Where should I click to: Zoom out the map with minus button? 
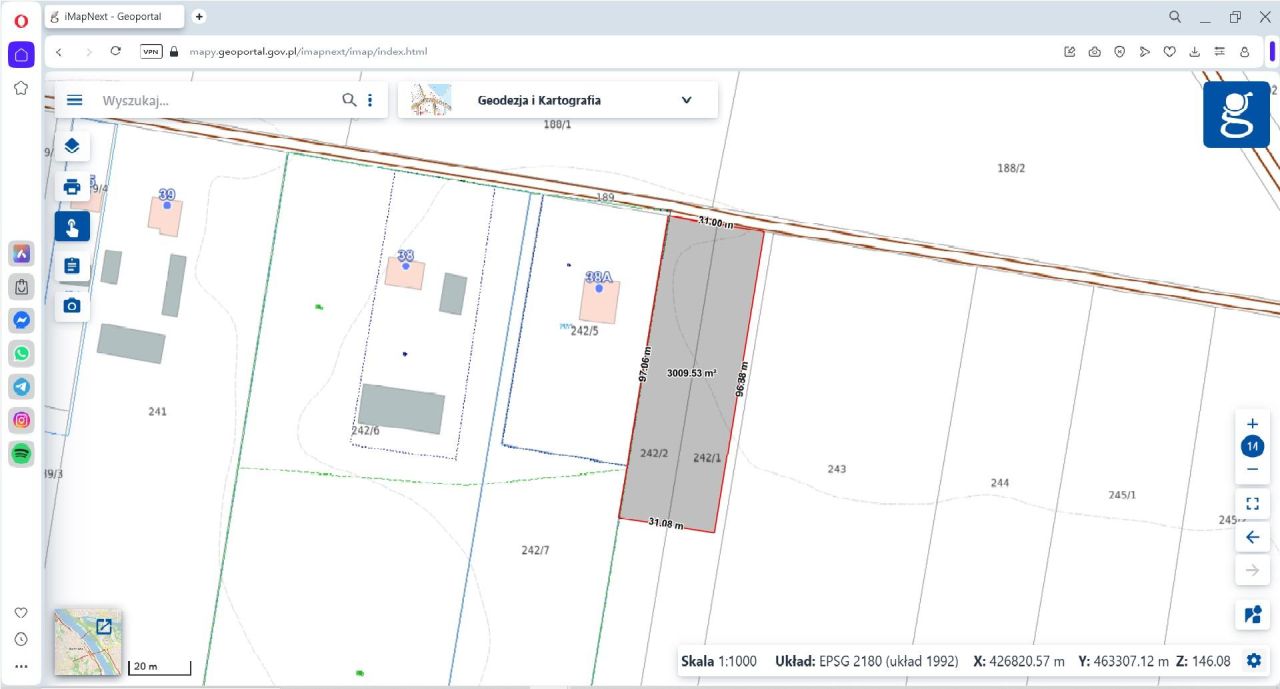pyautogui.click(x=1252, y=469)
